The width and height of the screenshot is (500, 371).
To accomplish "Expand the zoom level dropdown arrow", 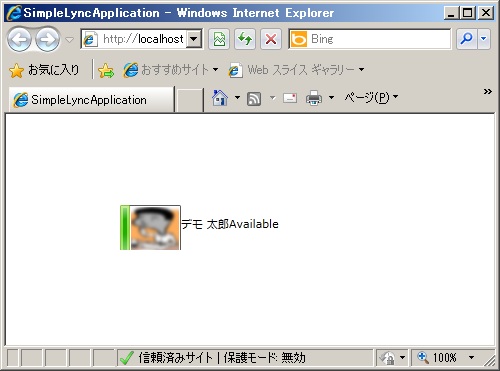I will (x=471, y=358).
